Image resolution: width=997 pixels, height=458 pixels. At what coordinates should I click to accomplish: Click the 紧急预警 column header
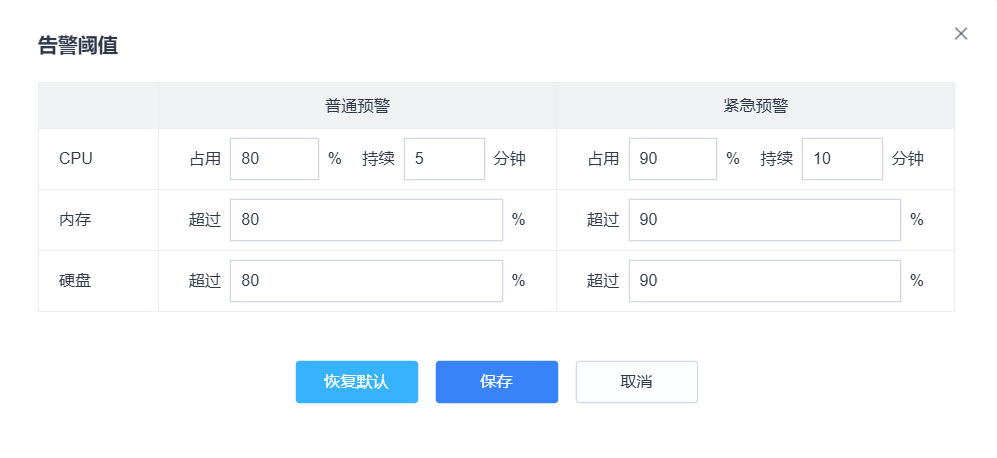click(x=755, y=106)
